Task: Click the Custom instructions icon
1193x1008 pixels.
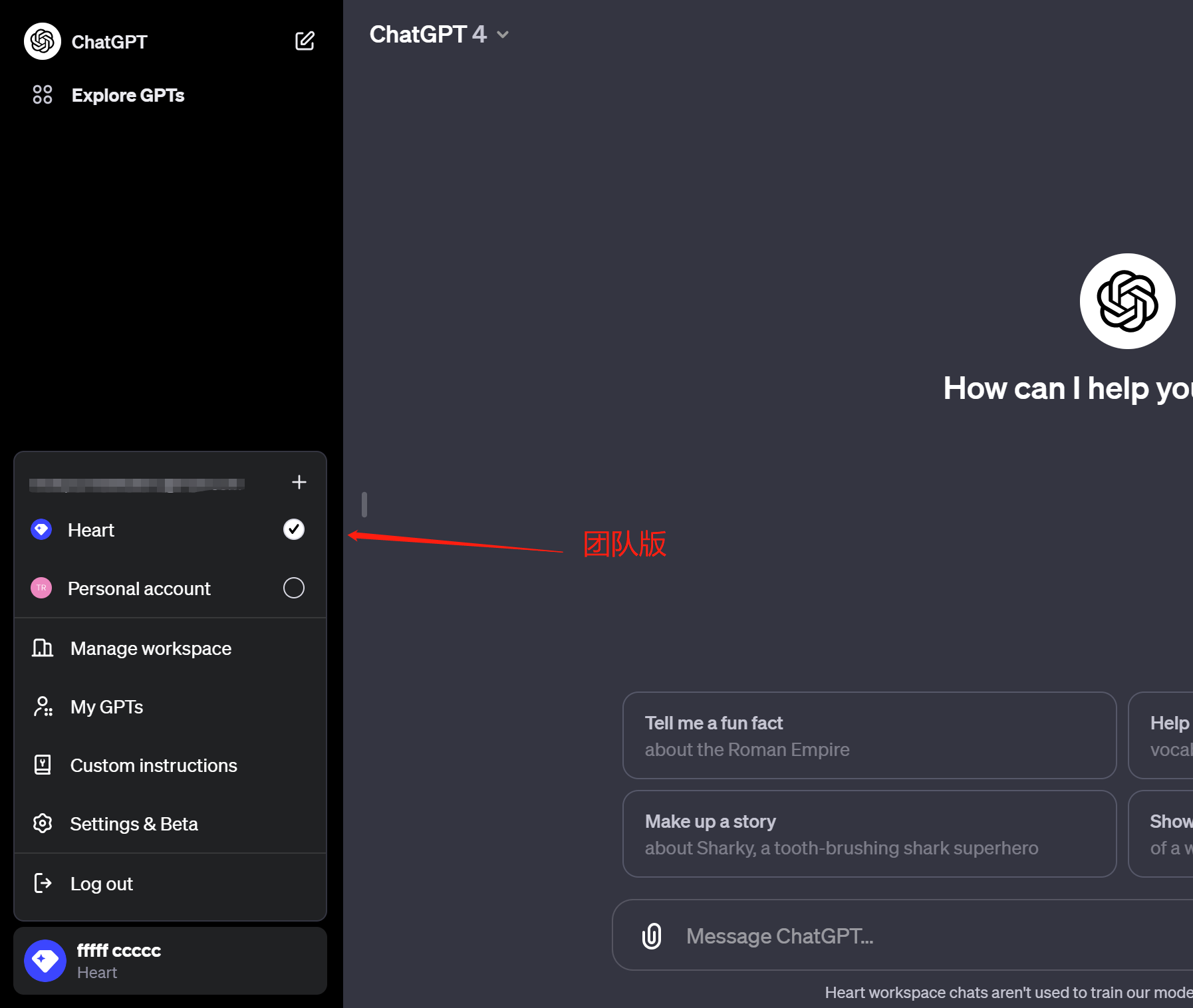Action: [43, 765]
